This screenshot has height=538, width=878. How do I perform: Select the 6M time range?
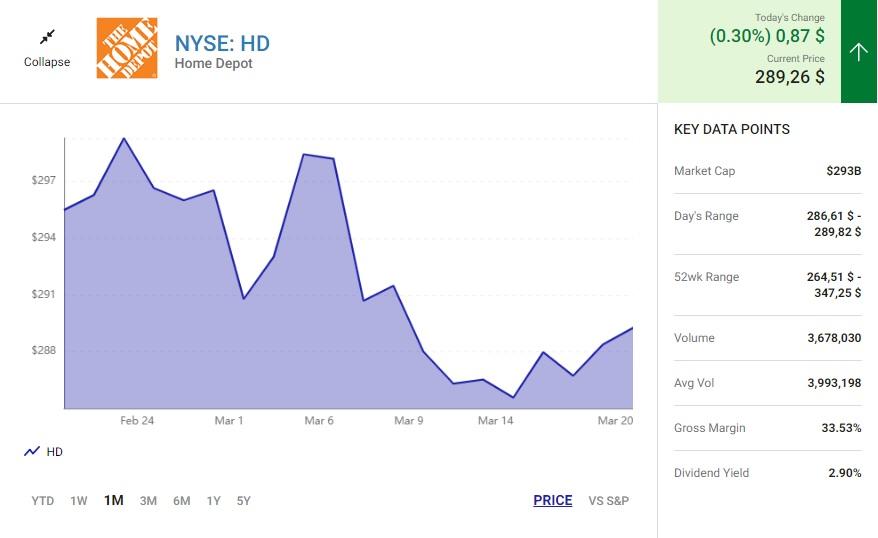(181, 500)
